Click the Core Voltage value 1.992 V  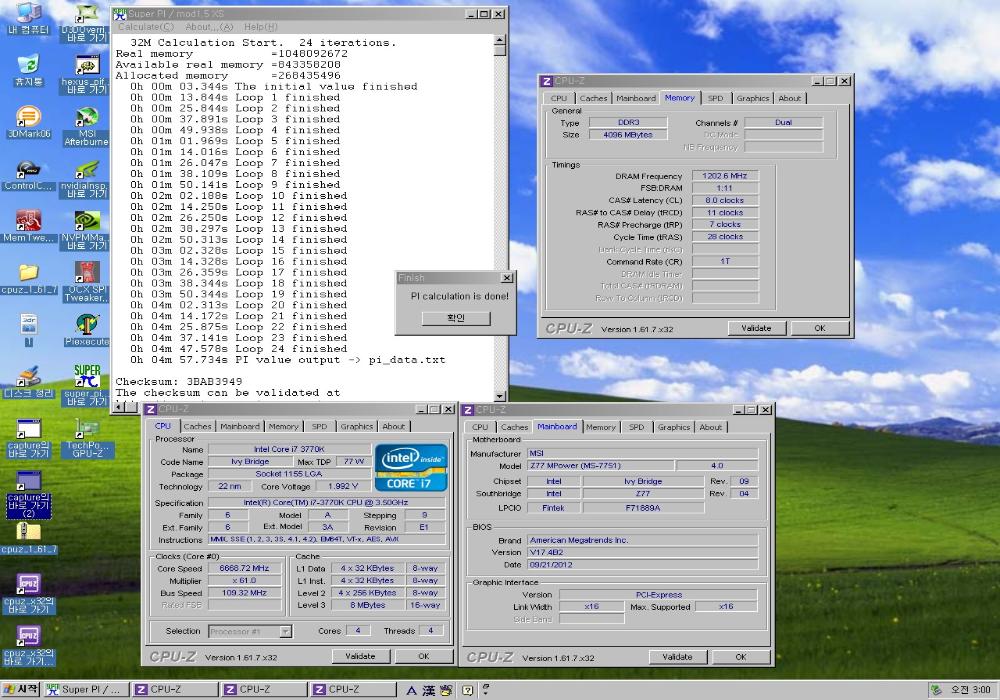(x=343, y=486)
